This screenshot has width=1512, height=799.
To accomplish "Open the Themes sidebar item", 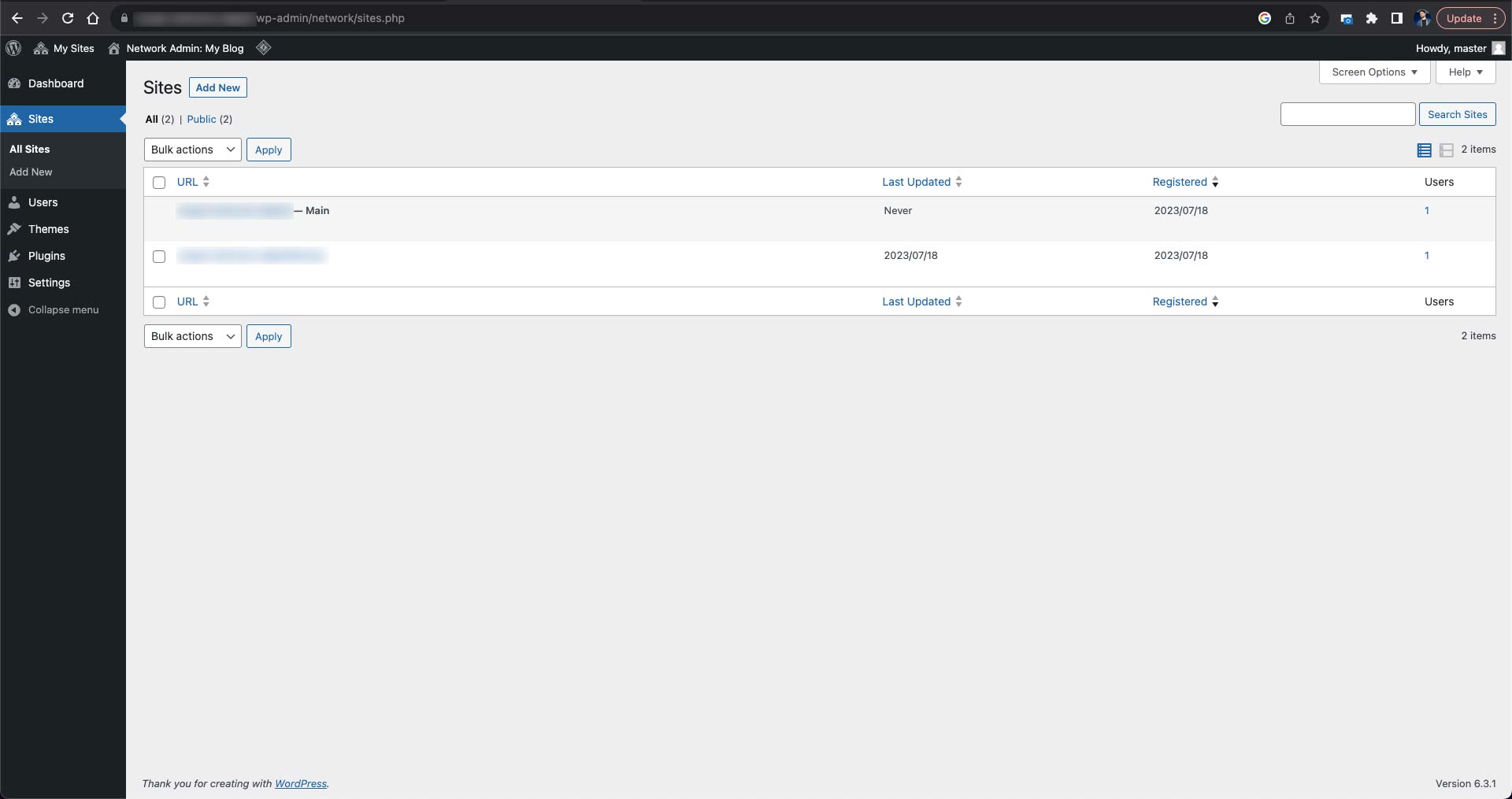I will click(47, 229).
